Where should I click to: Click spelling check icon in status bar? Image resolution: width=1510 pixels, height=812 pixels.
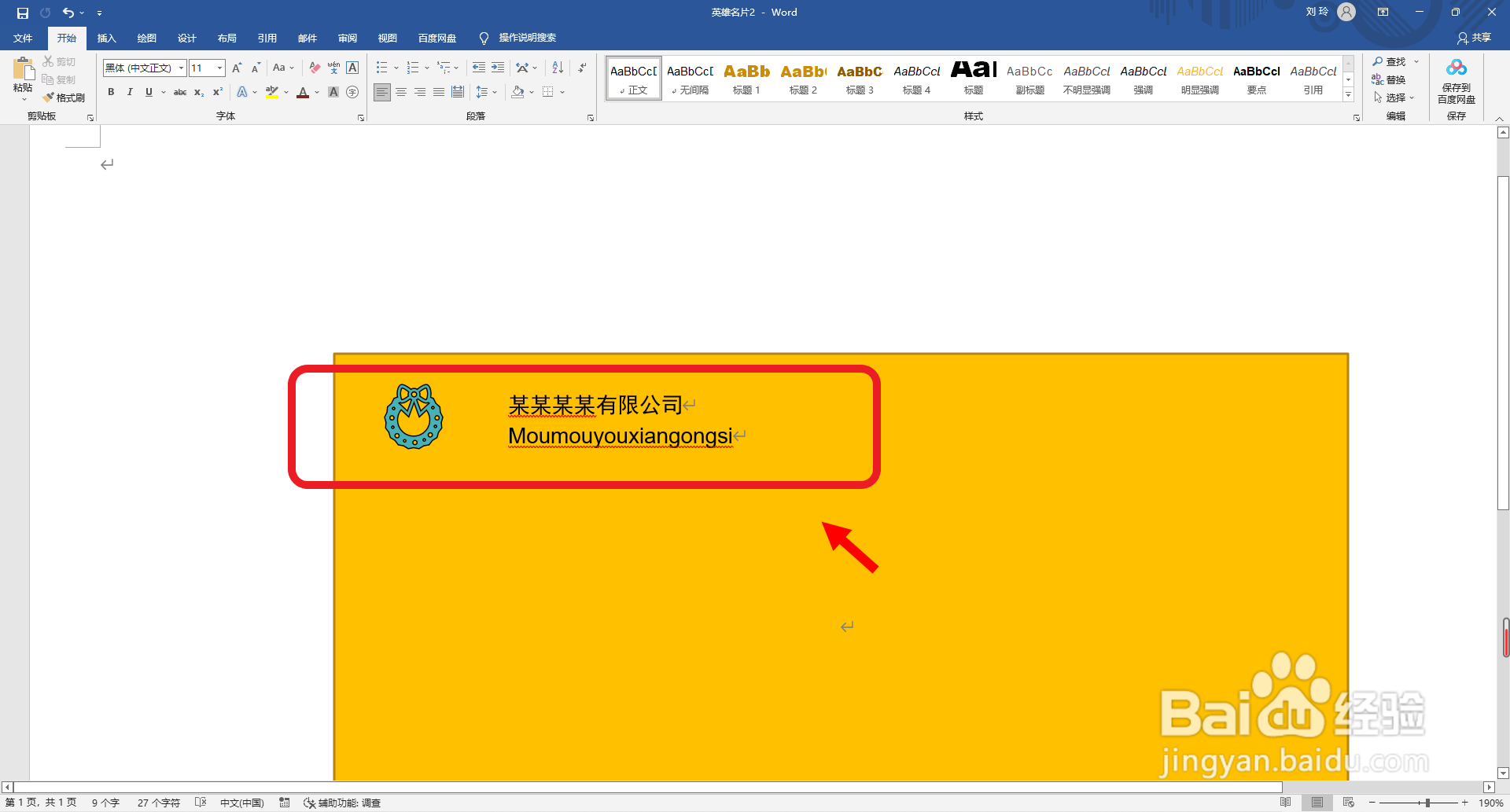(201, 803)
